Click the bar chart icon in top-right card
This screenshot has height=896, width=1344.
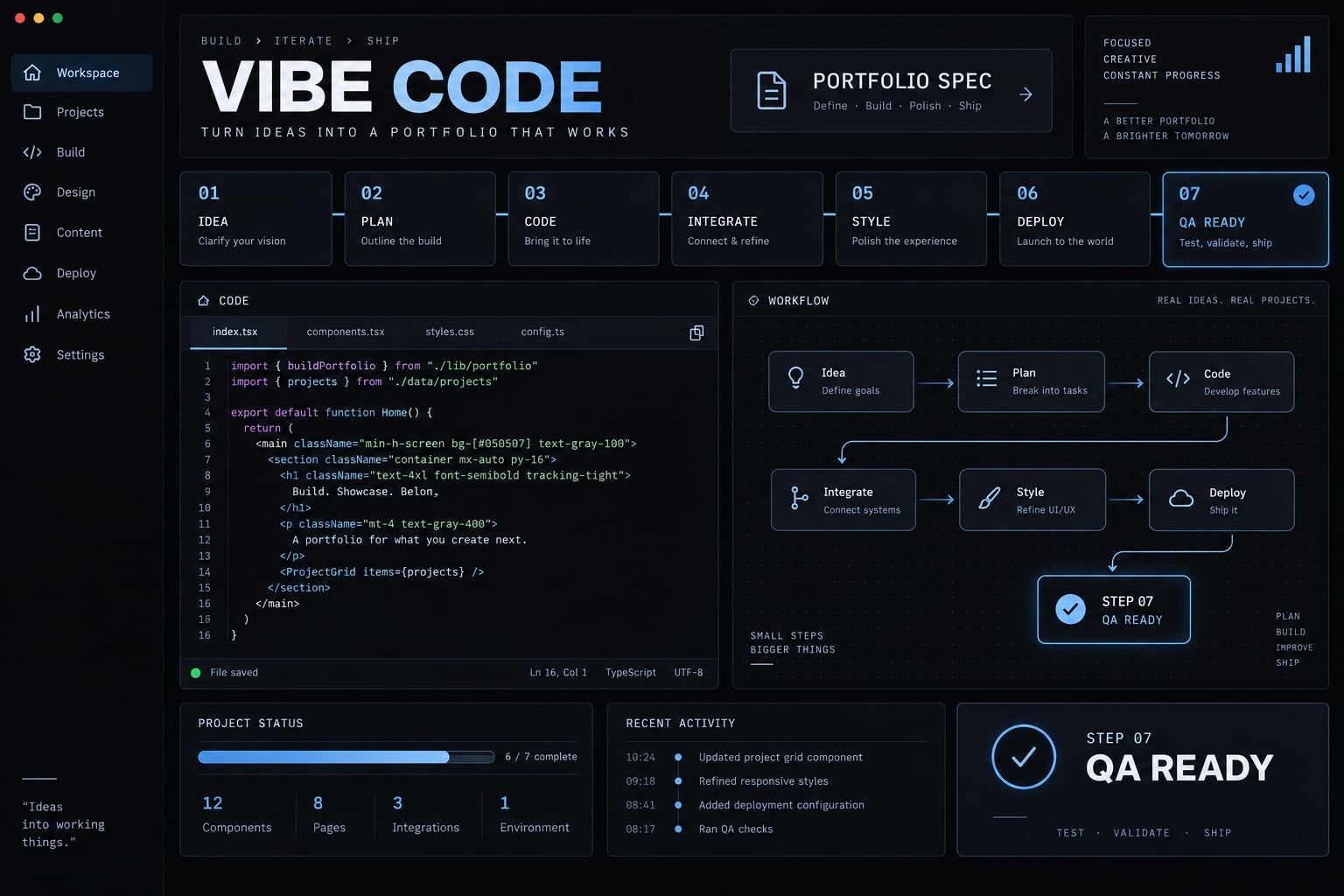coord(1293,54)
